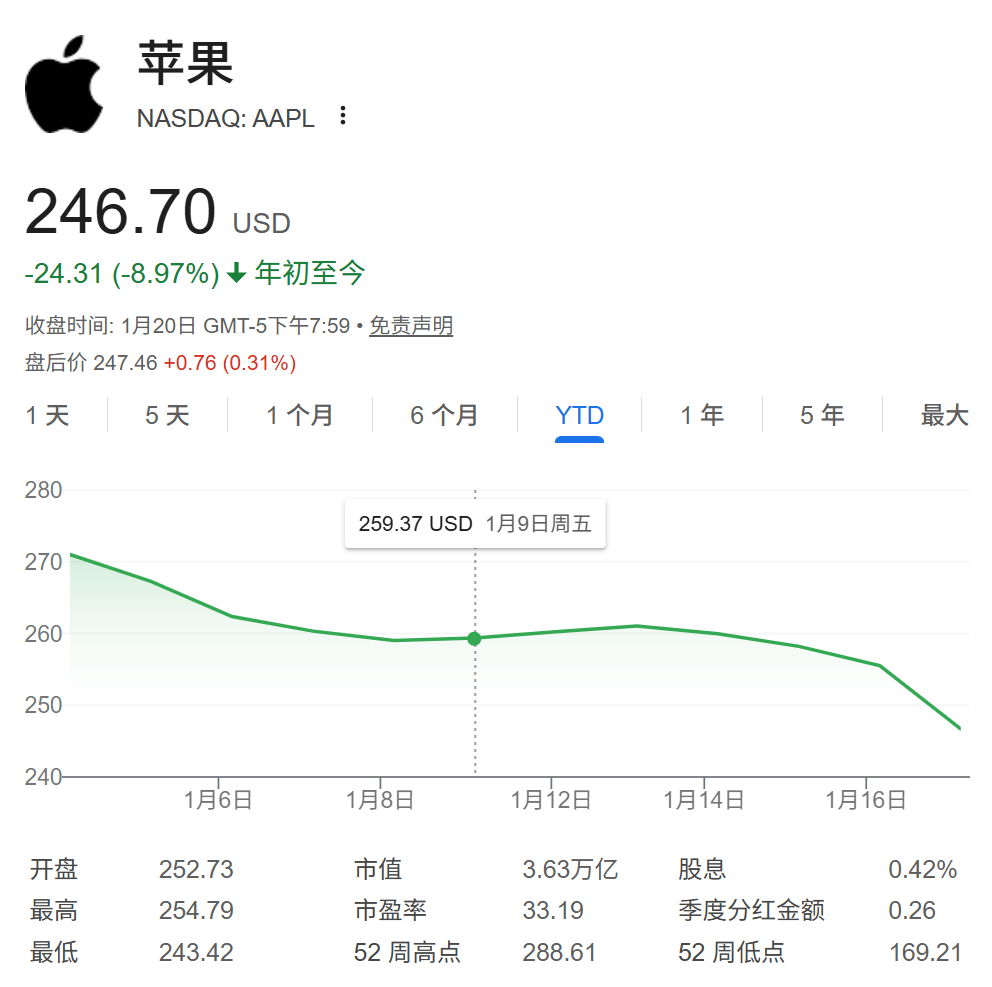Open the 免责声明 disclaimer link
The height and width of the screenshot is (987, 992).
coord(411,326)
